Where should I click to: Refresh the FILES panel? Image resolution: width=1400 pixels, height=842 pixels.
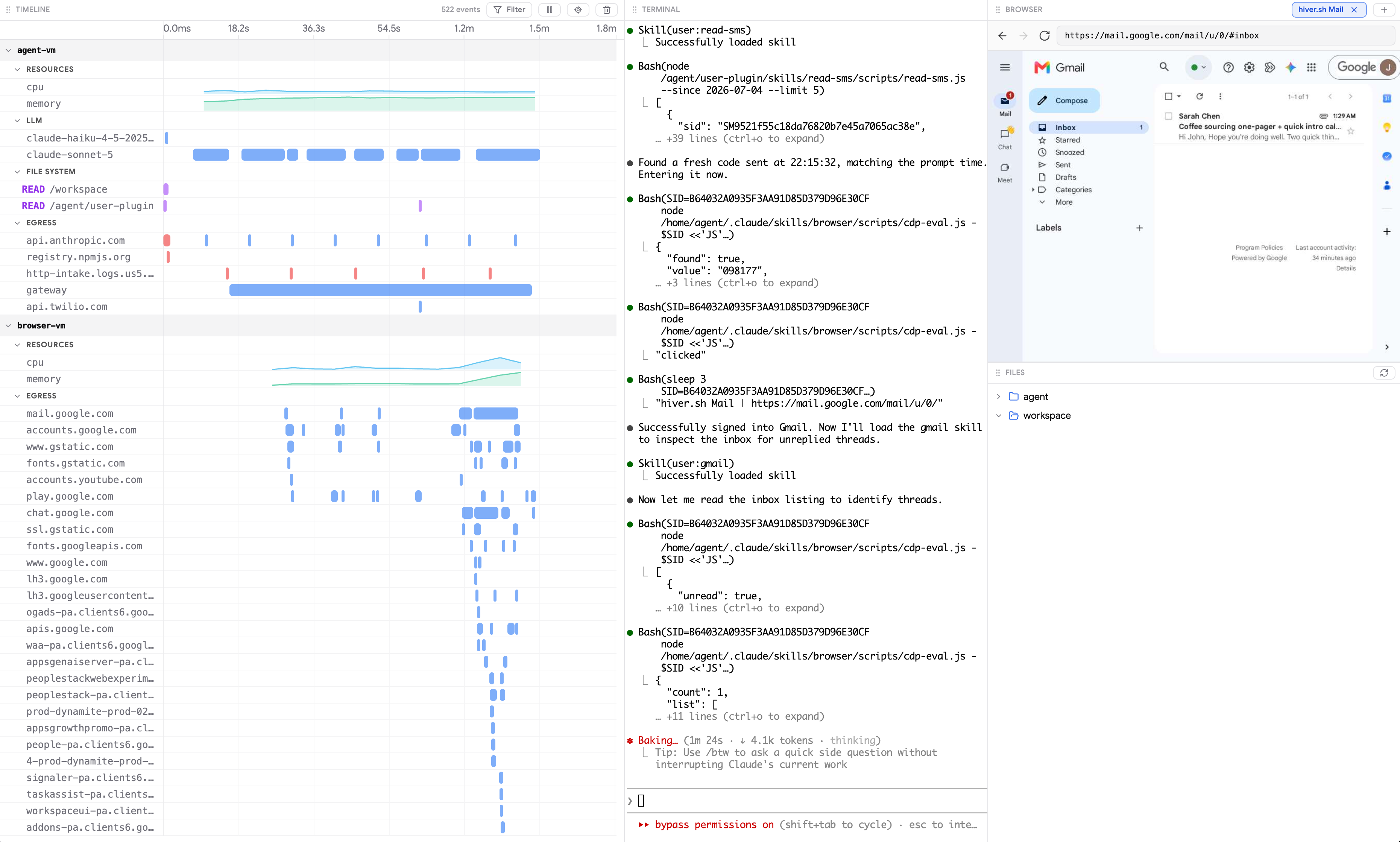(x=1383, y=373)
